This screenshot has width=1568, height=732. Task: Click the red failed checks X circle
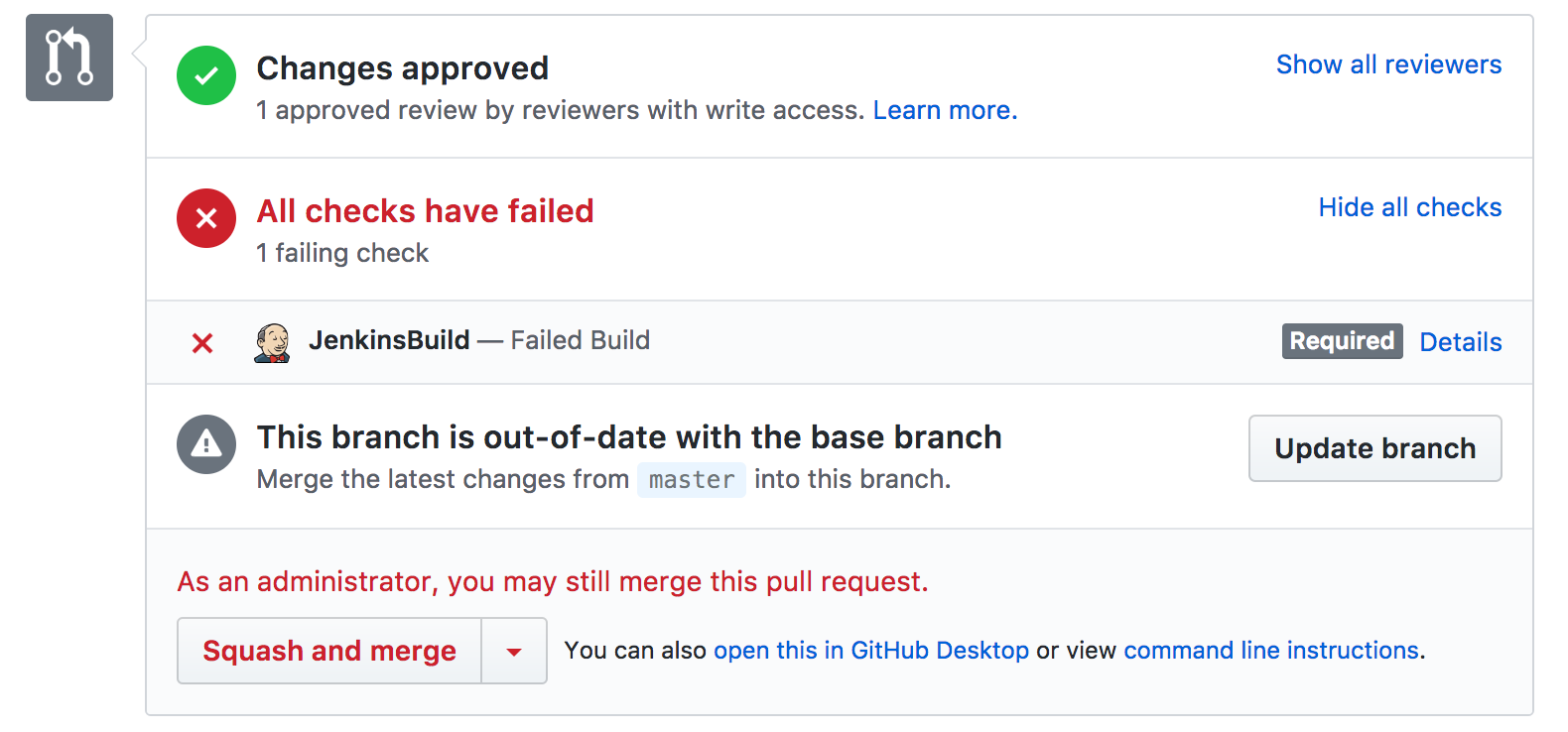(x=206, y=218)
